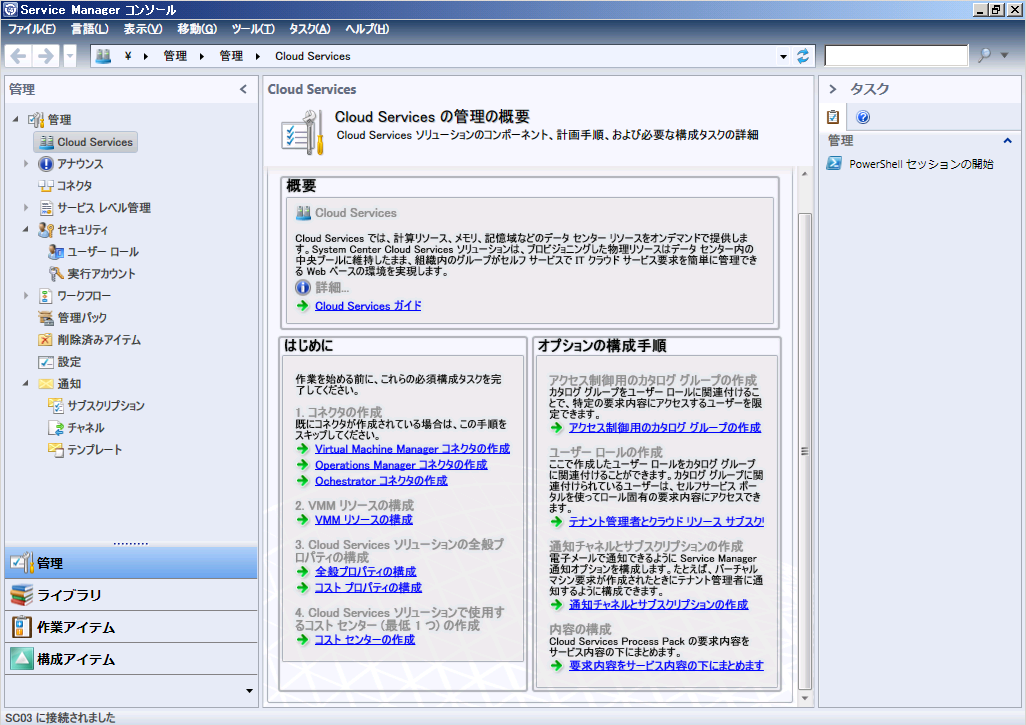1026x725 pixels.
Task: Switch to the 管理 workspace
Action: 131,563
